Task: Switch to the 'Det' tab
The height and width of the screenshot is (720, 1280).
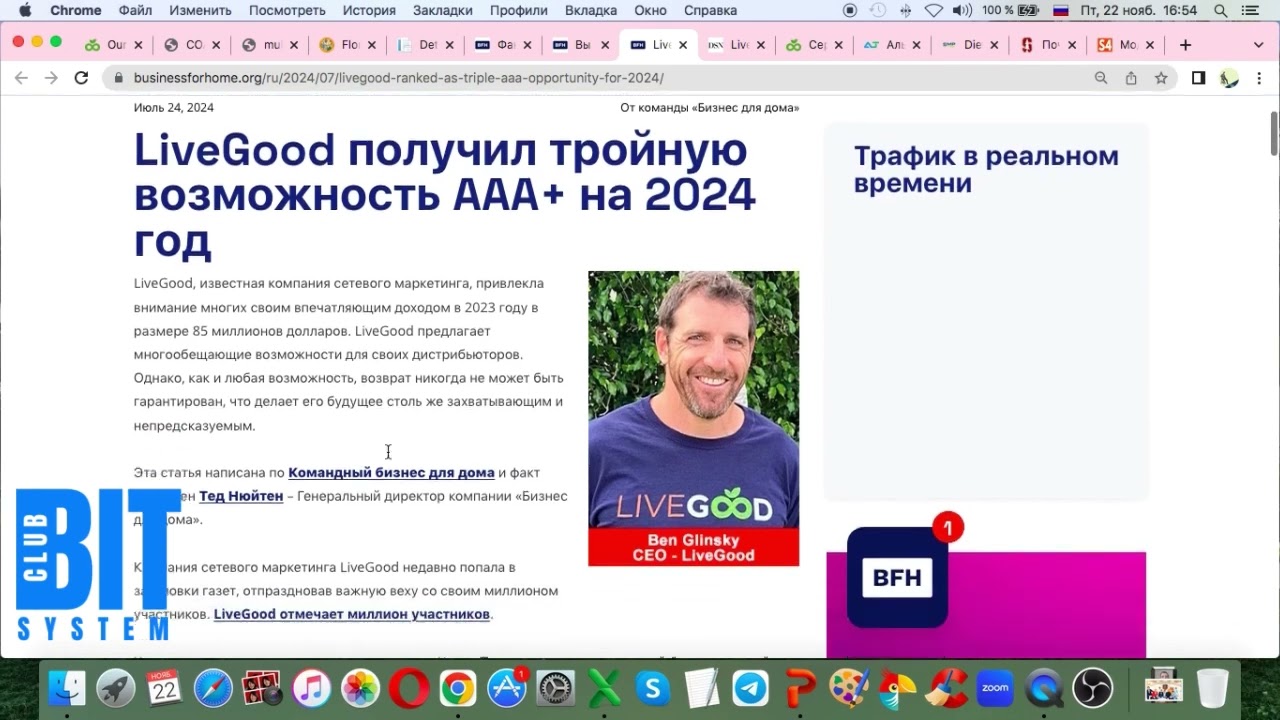Action: coord(427,45)
